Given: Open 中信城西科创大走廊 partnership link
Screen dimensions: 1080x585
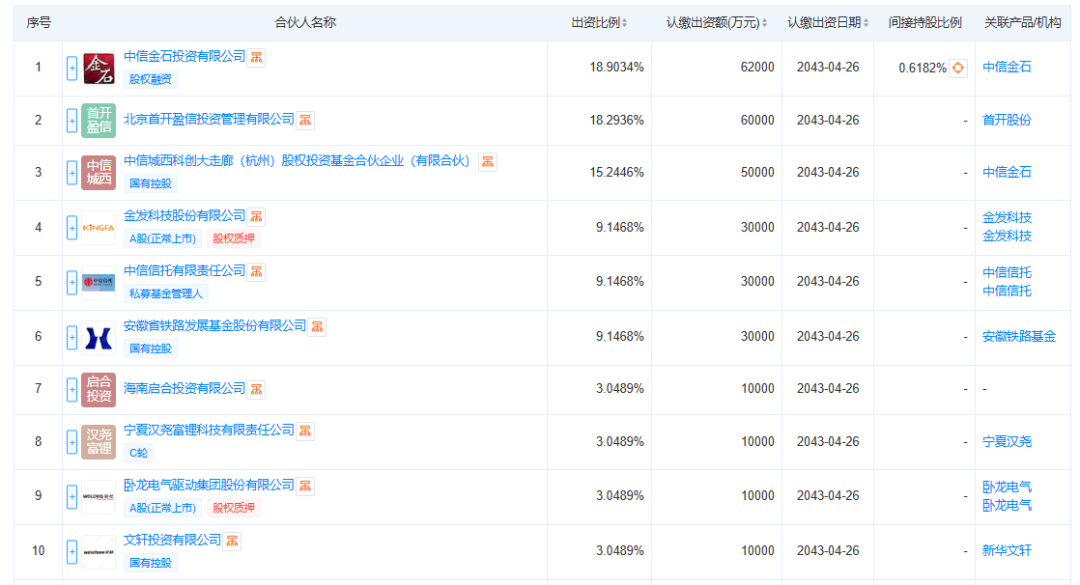Looking at the screenshot, I should [x=297, y=161].
